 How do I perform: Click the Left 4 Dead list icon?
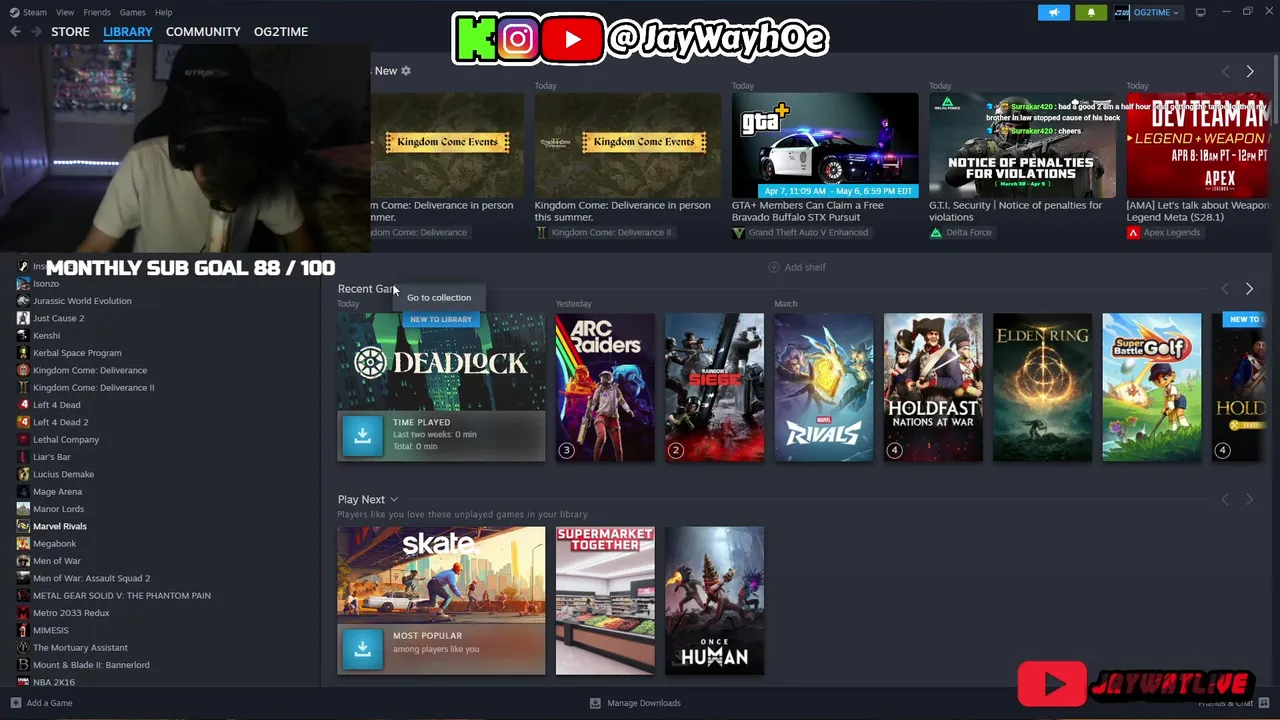point(23,405)
